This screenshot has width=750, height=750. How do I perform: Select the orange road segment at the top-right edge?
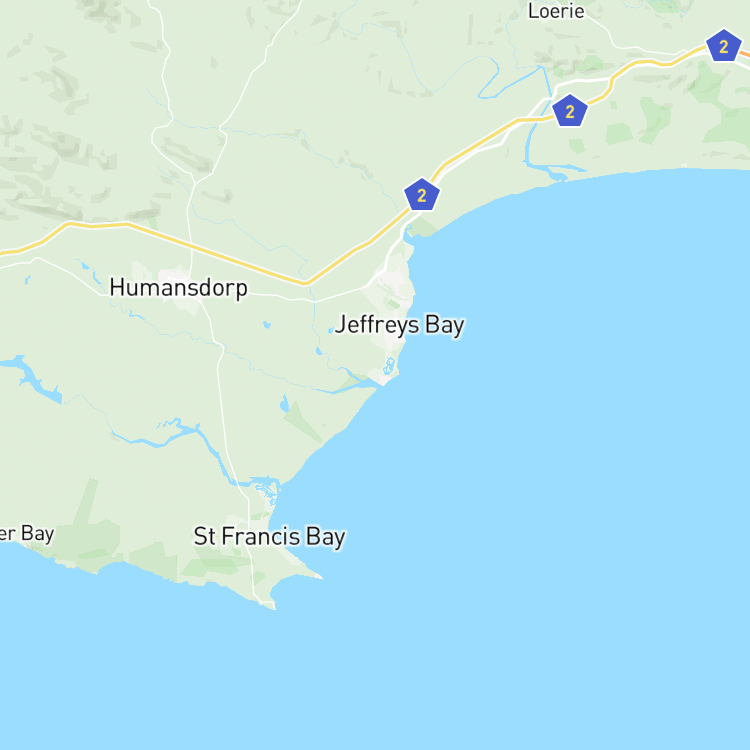point(744,55)
